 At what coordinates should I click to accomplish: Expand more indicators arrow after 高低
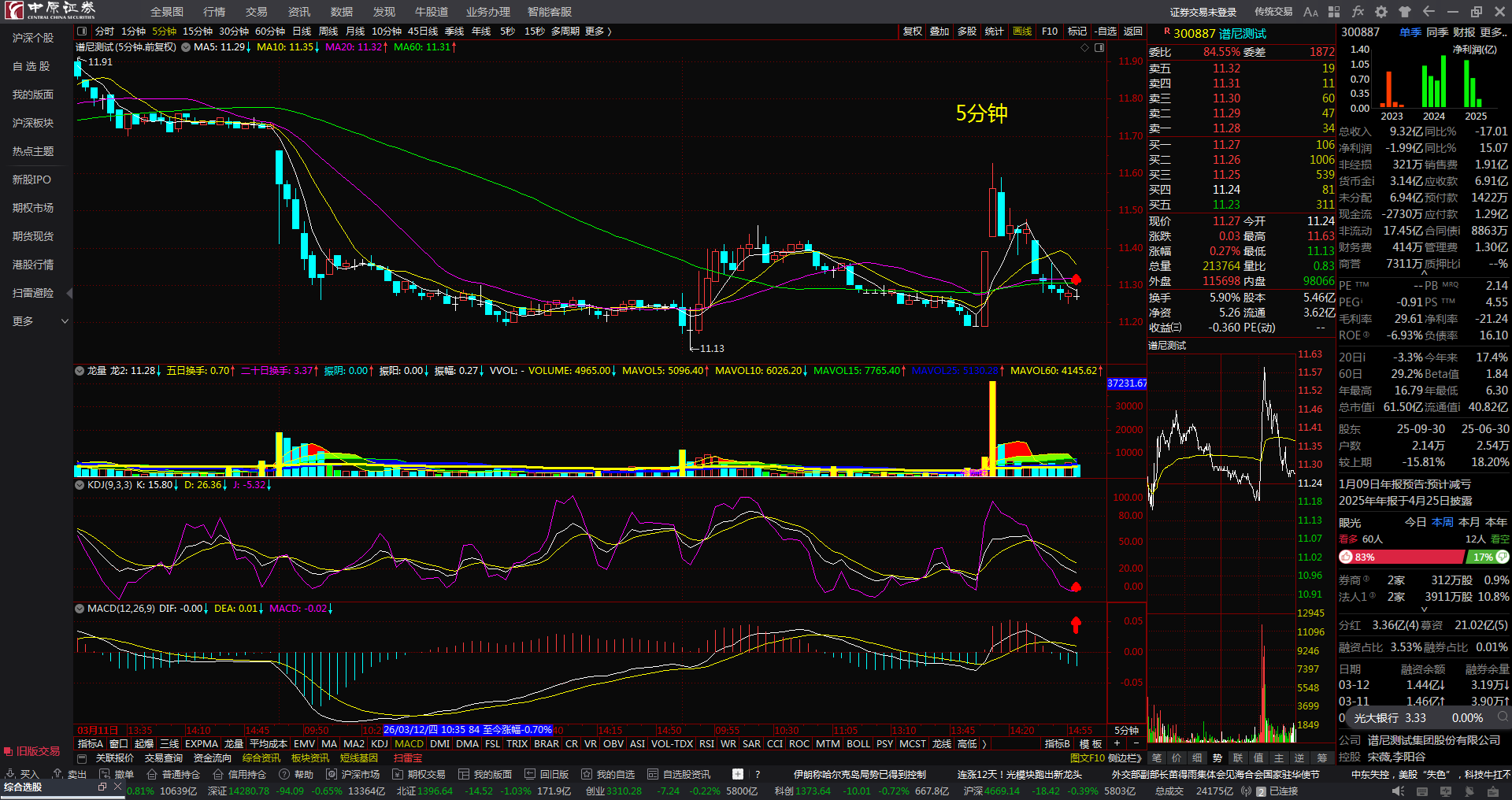pos(984,744)
